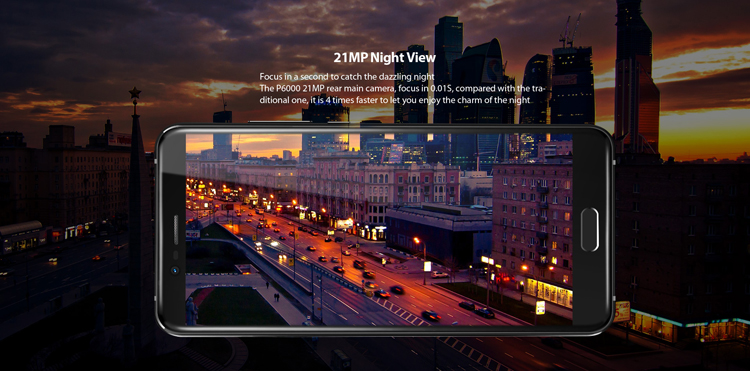Click the white glowing sign on the pole
Screen dimensions: 750x371
[x=540, y=307]
